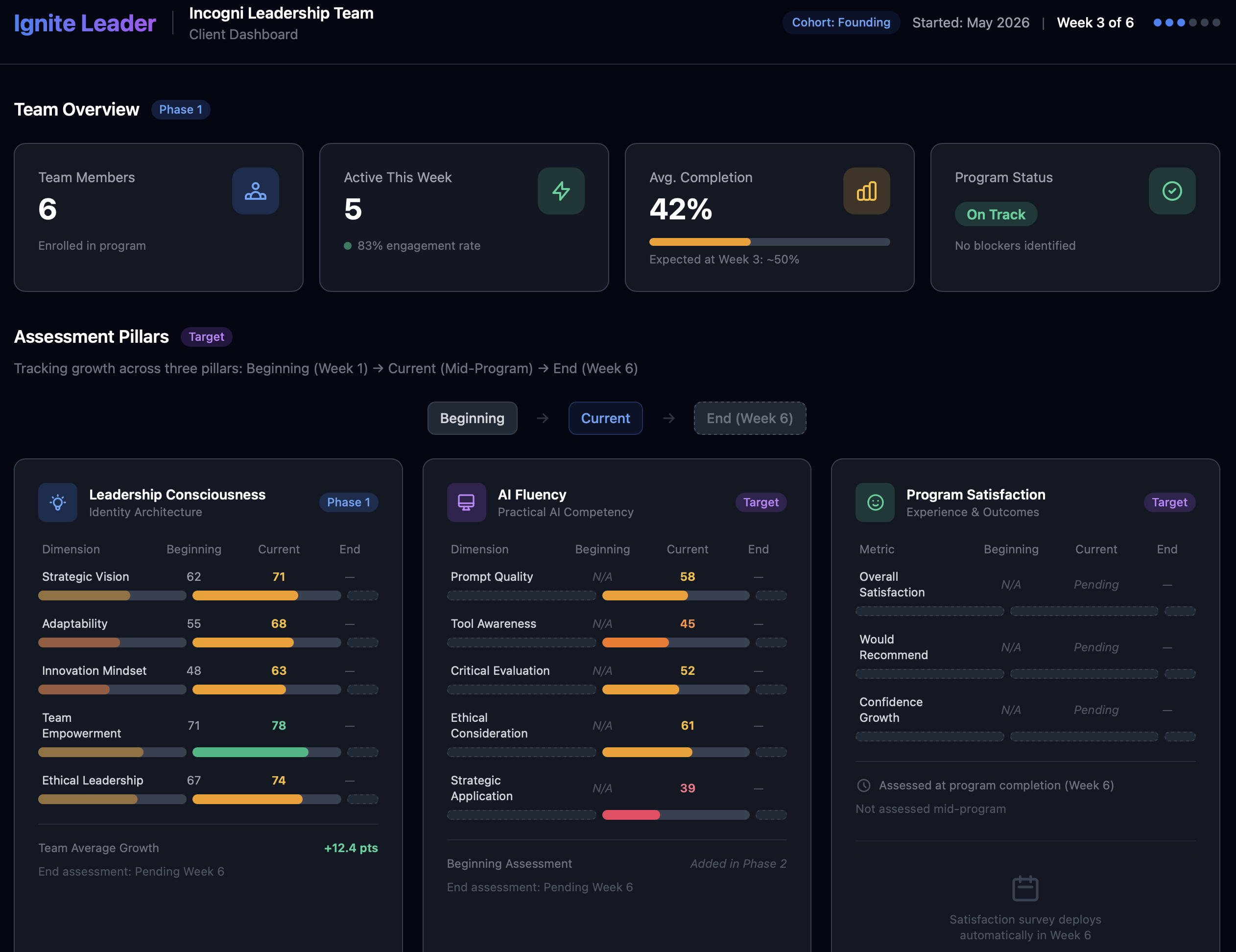Click the lightbulb icon for Leadership Consciousness

57,502
